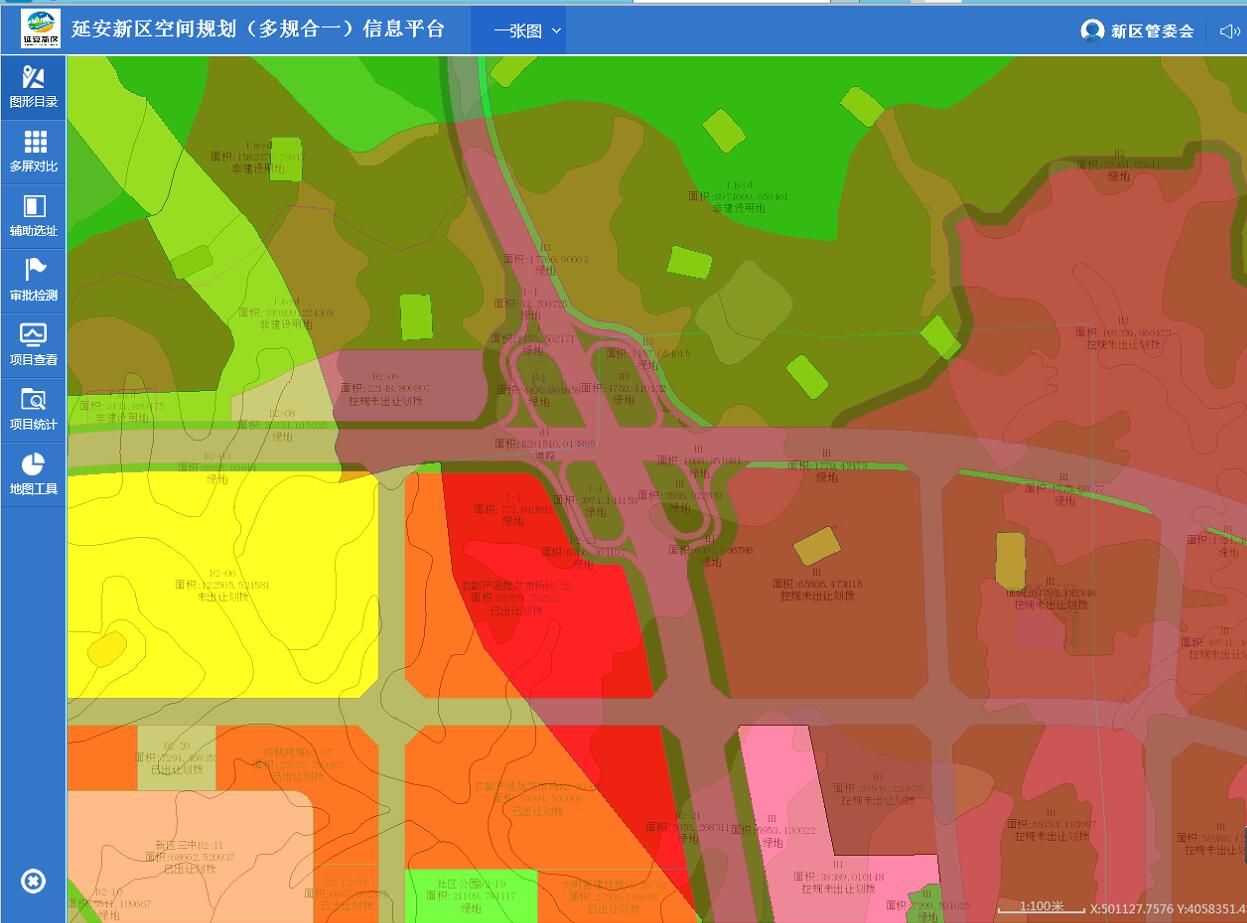Open the 项目统计 project statistics panel
The image size is (1247, 923).
[x=33, y=410]
